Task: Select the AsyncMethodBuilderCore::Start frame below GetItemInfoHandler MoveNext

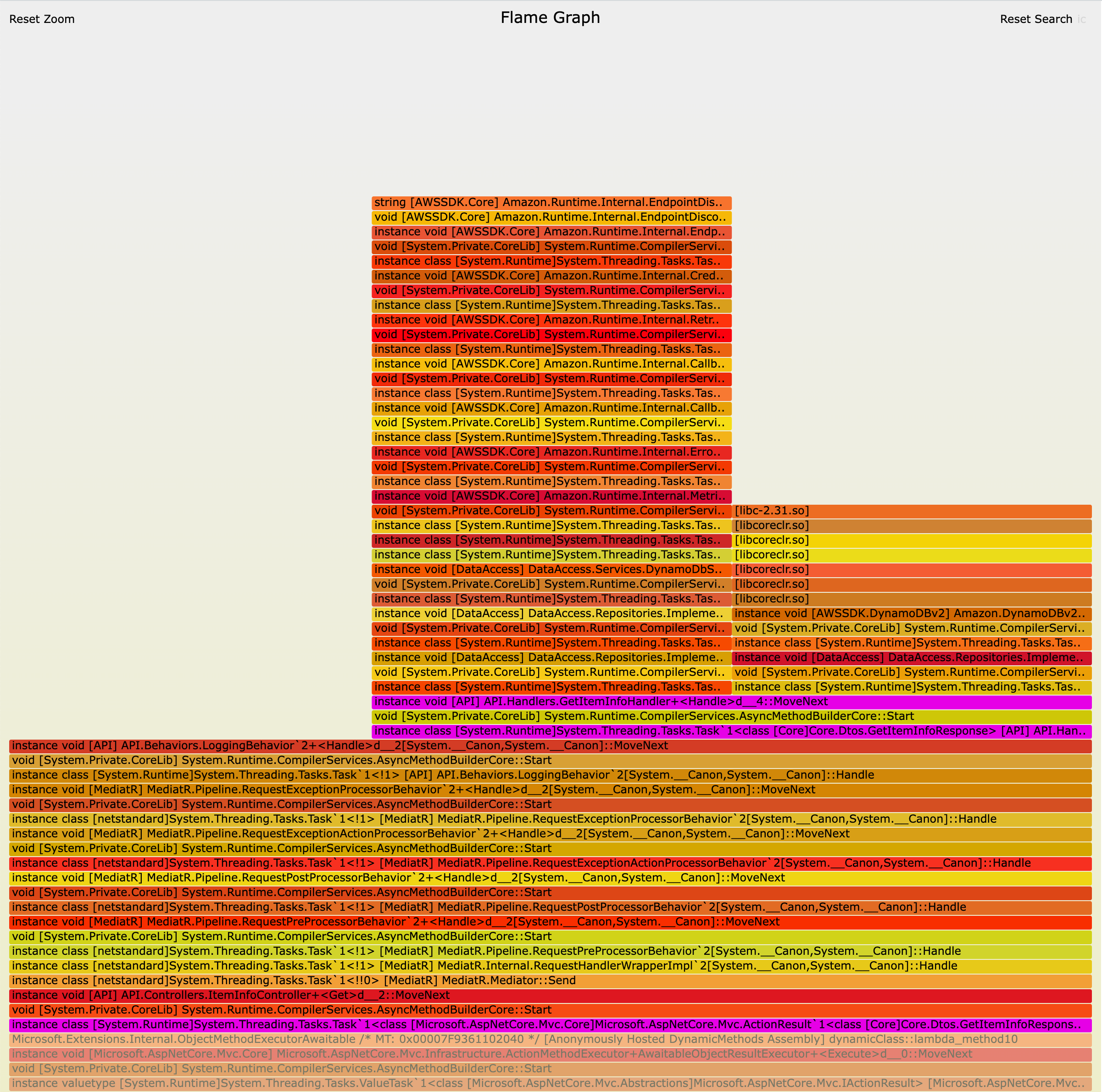Action: (x=732, y=717)
